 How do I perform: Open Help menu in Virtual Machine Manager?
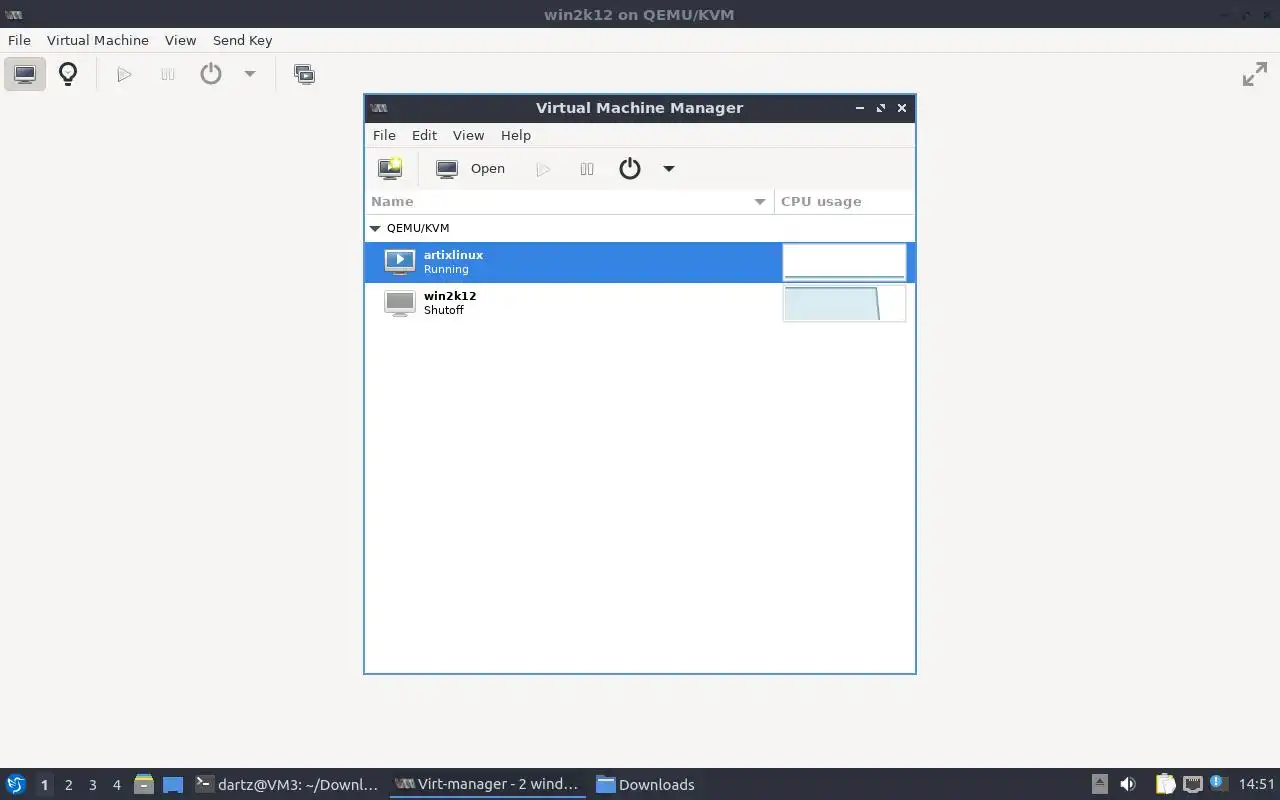516,135
